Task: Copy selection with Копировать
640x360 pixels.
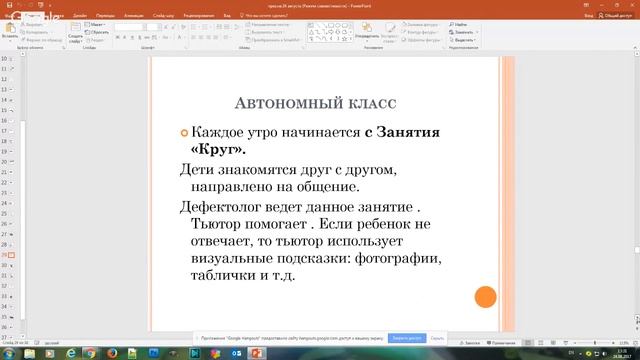Action: pyautogui.click(x=34, y=32)
